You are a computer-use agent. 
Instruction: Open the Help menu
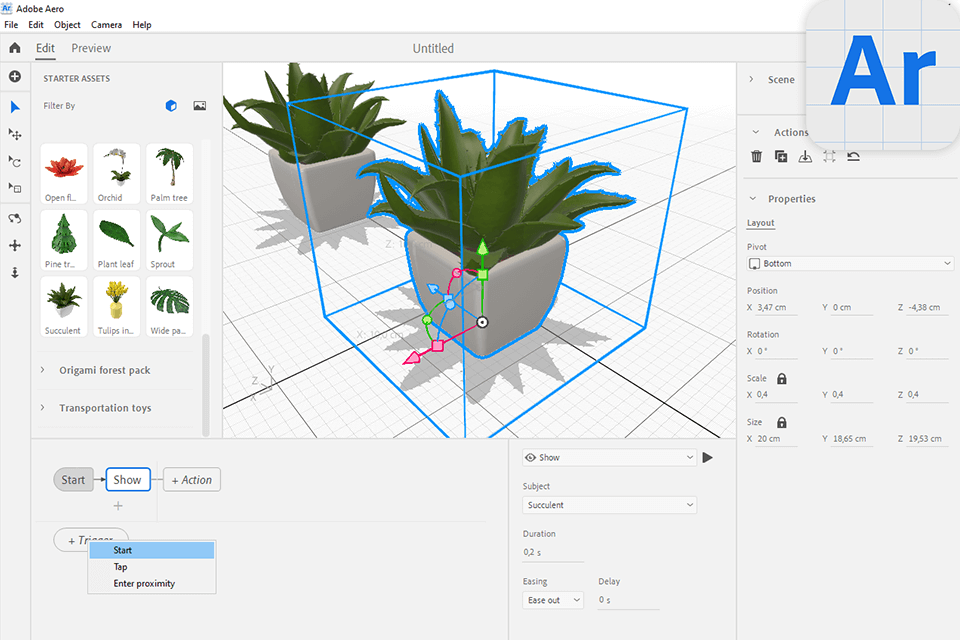(142, 24)
